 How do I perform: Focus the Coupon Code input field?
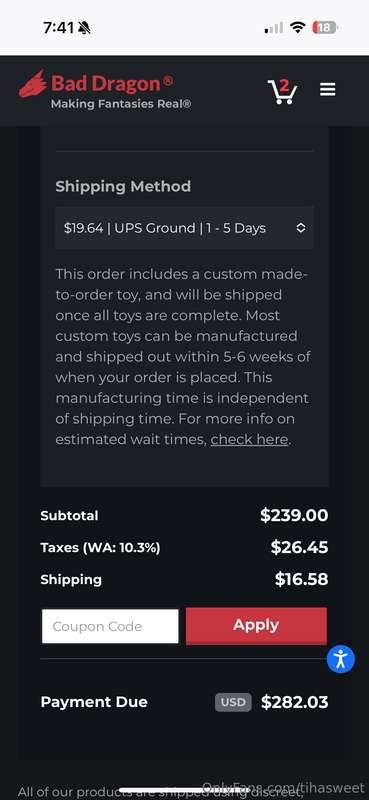[110, 626]
